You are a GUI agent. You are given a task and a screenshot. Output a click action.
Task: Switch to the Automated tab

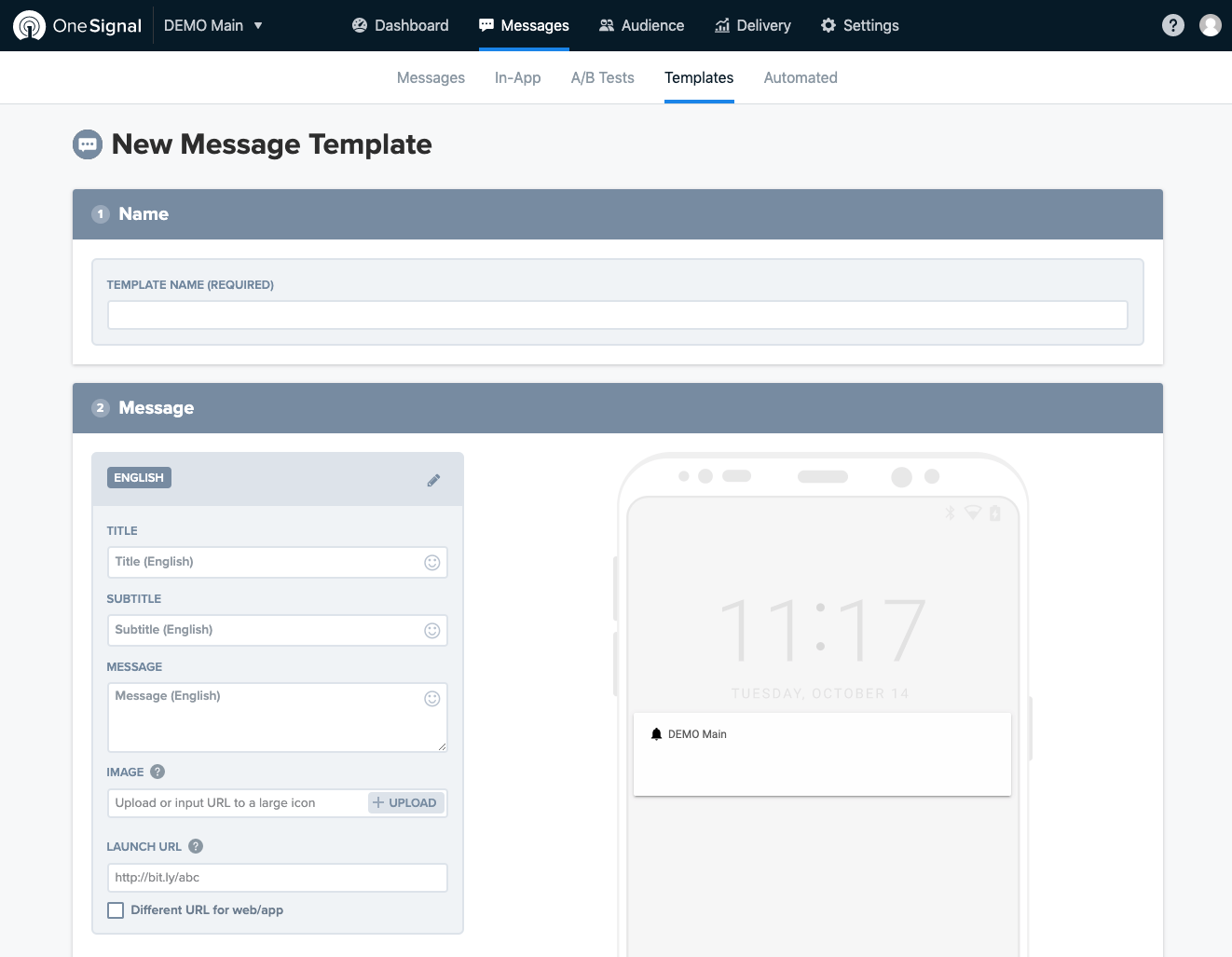pyautogui.click(x=801, y=77)
